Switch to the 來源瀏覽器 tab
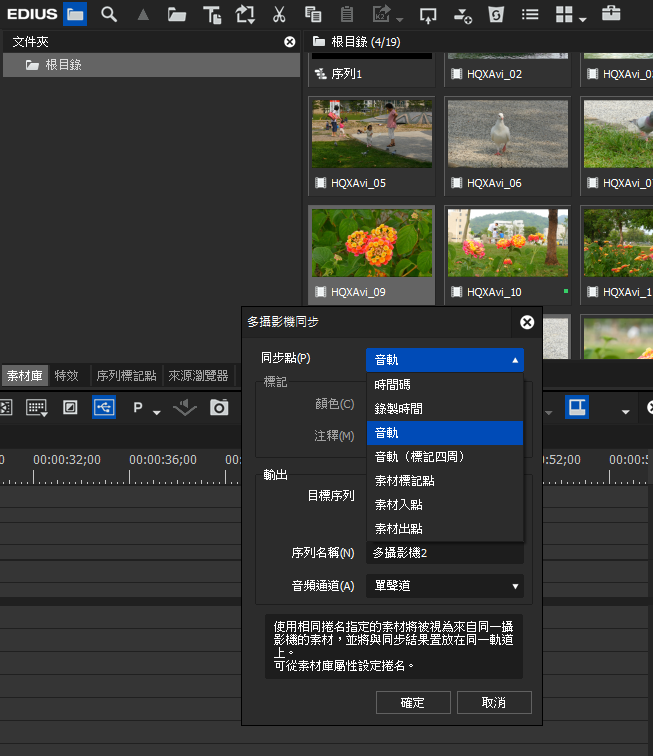 pyautogui.click(x=198, y=376)
